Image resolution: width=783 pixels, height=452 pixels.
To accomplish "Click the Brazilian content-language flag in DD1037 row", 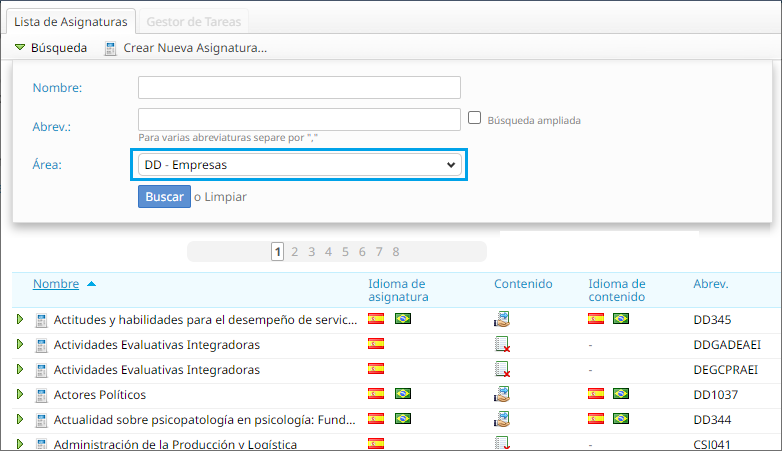I will point(621,394).
